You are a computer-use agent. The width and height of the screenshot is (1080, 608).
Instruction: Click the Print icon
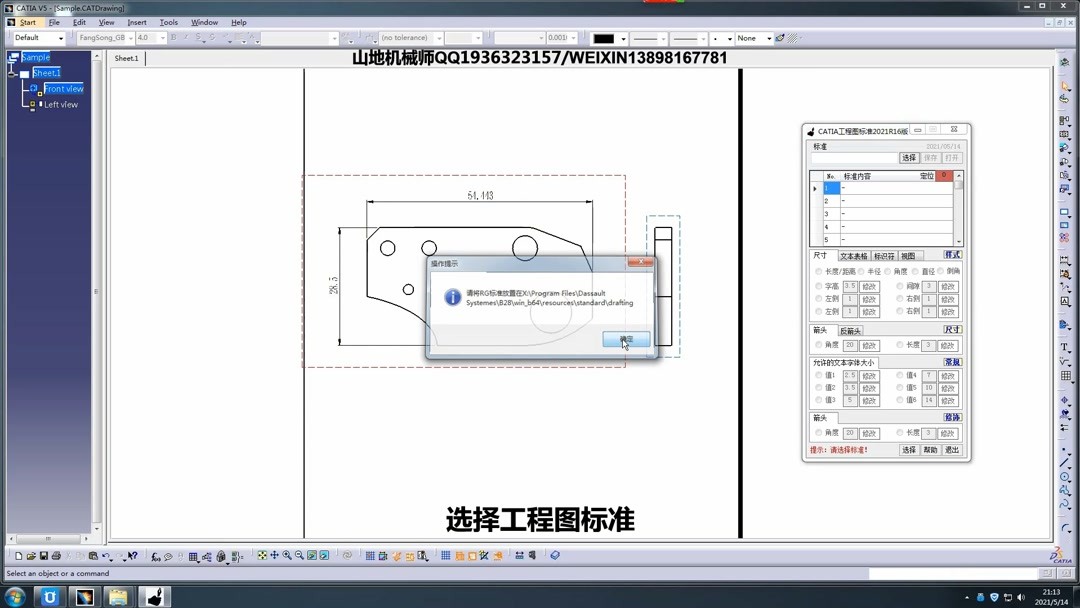[56, 555]
